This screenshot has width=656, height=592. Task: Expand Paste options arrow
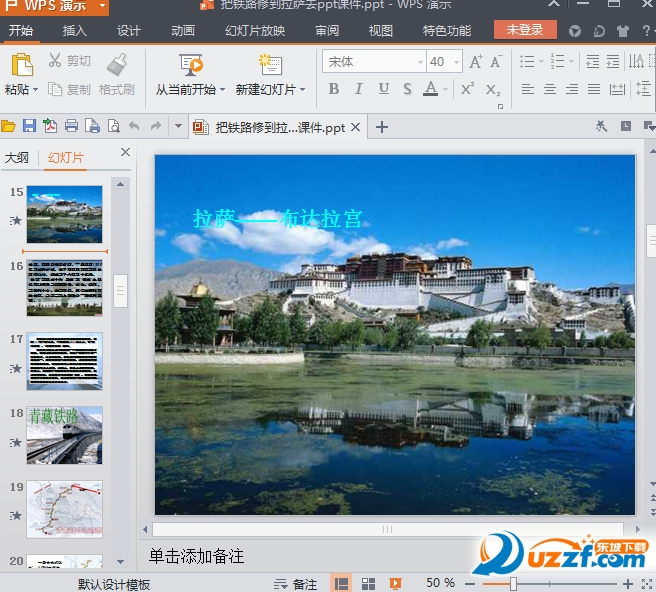point(35,90)
